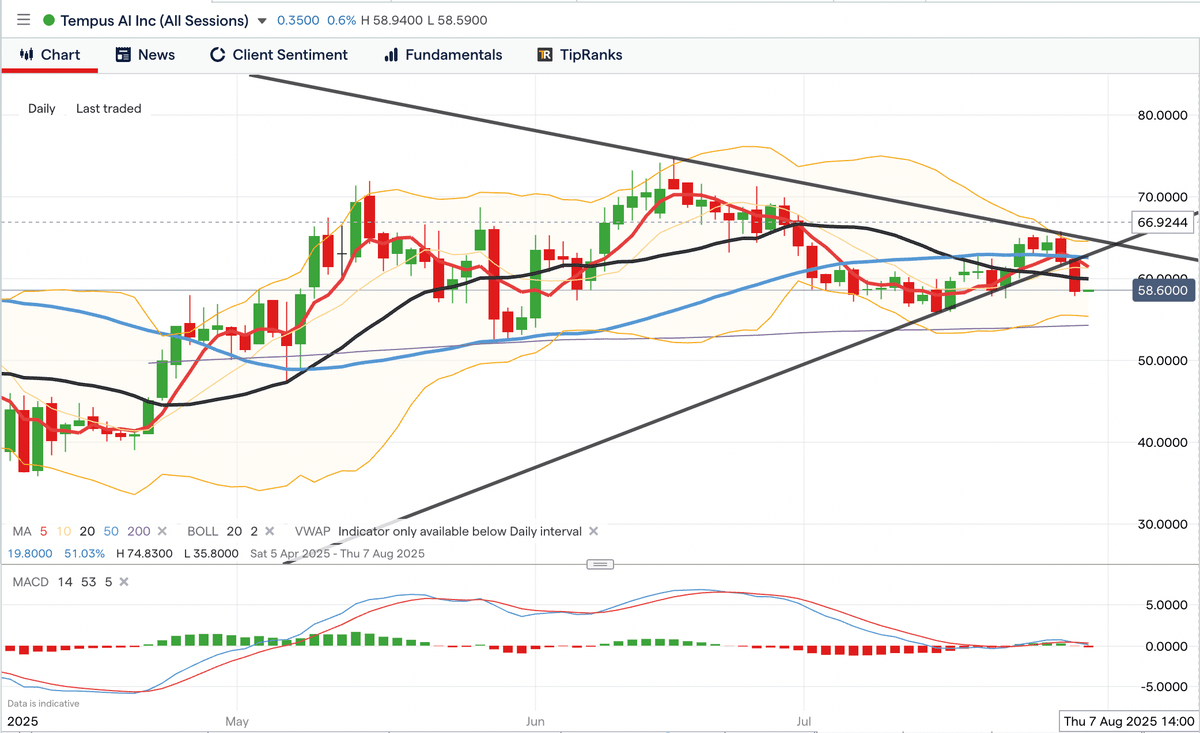Click the 0.3500 price change value

(298, 21)
